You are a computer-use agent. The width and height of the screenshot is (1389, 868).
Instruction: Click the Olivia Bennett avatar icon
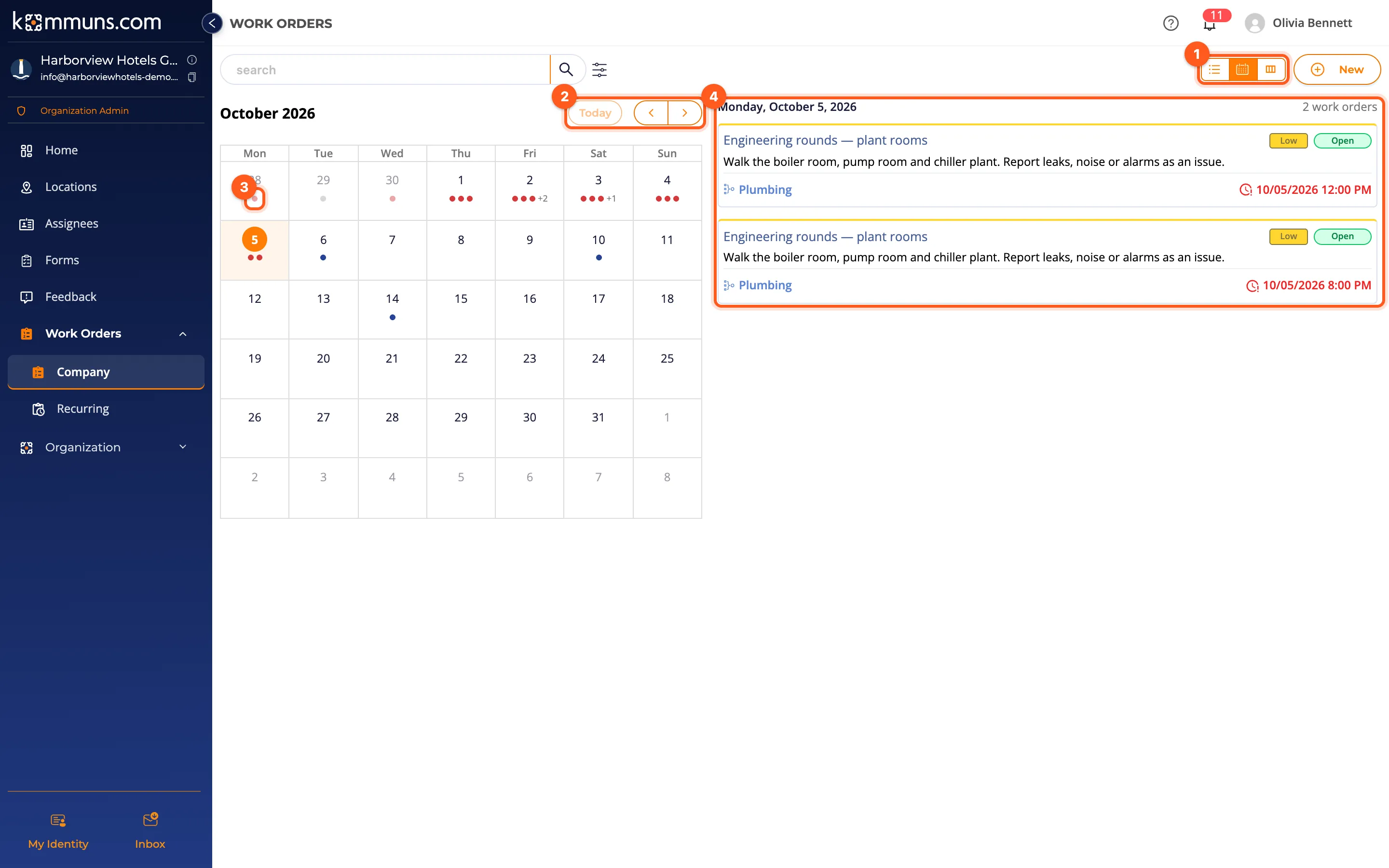[x=1255, y=23]
